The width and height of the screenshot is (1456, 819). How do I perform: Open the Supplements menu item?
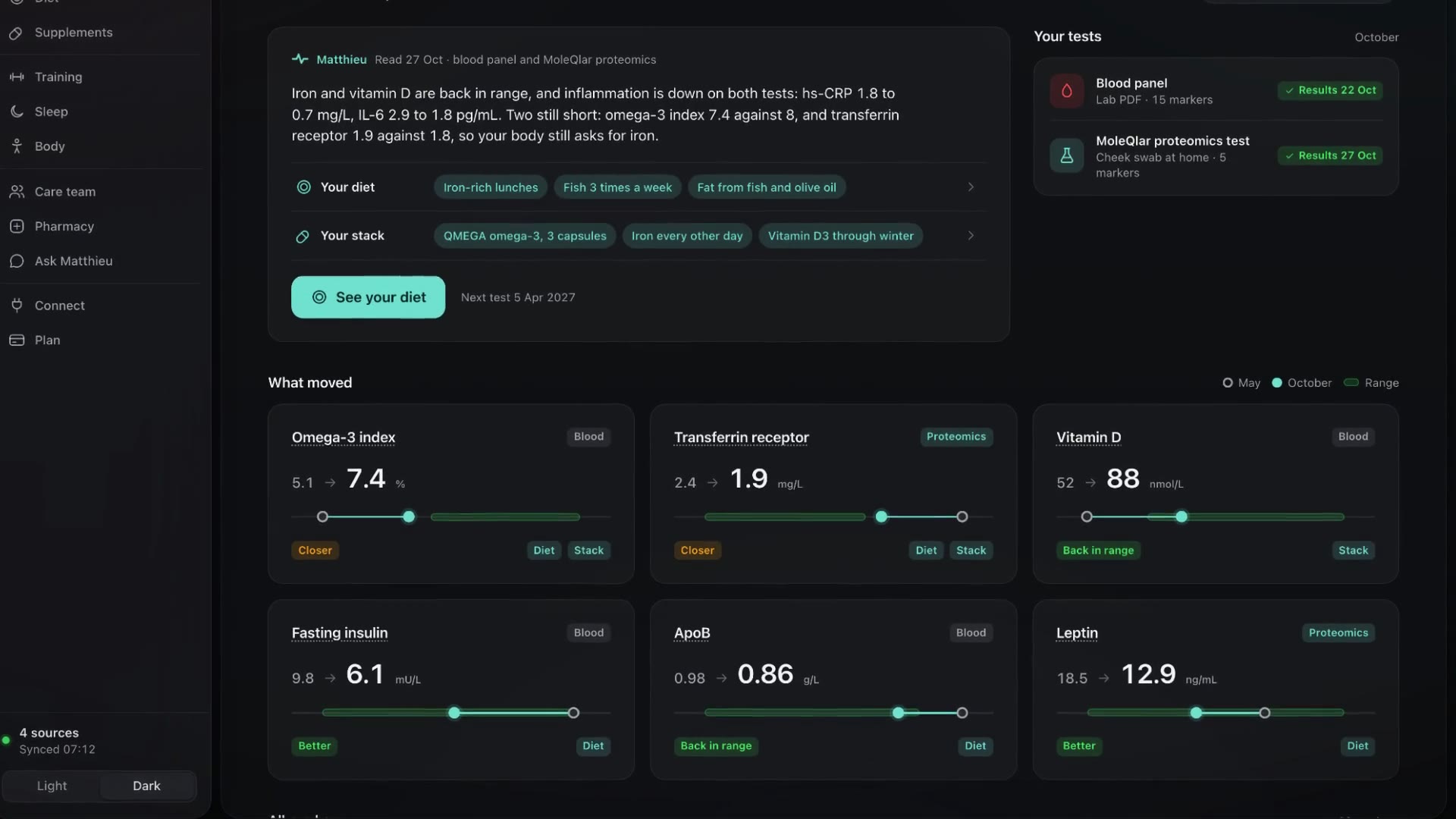pos(74,33)
